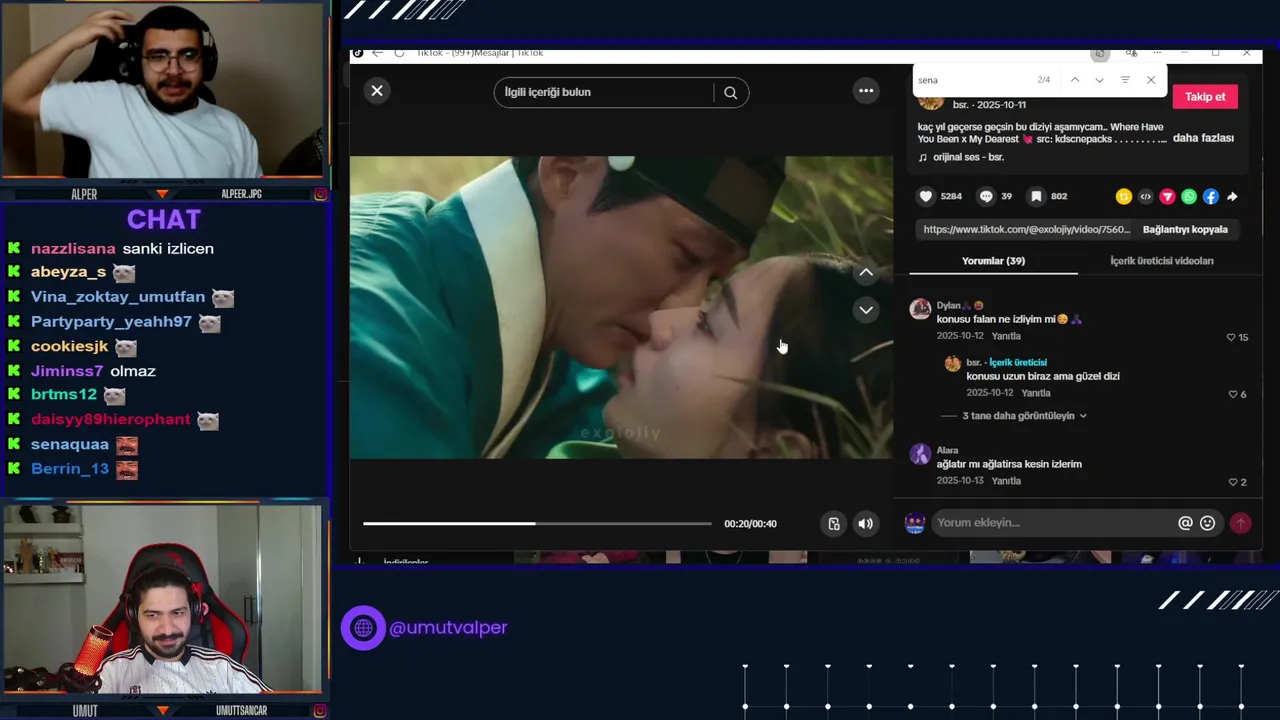Go back with browser back arrow

coord(377,53)
